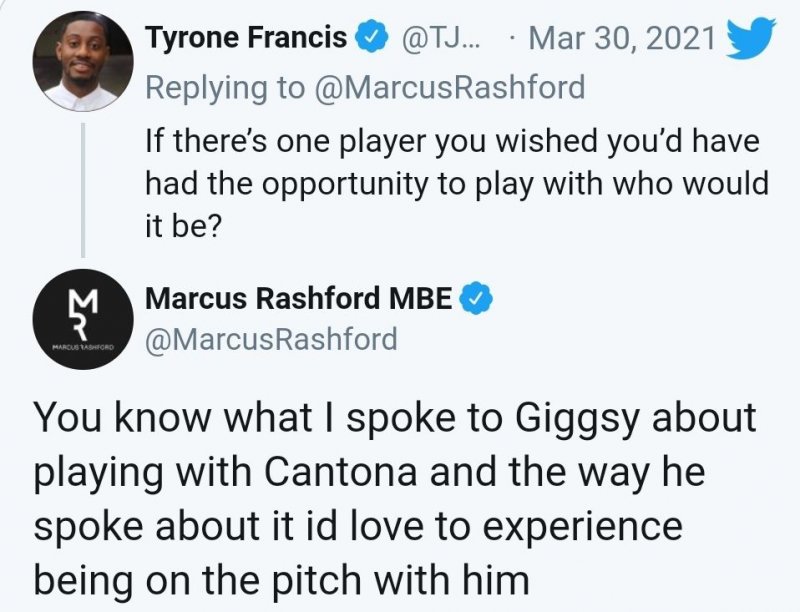Click the Marcus Rashford MBE display name

click(x=298, y=297)
